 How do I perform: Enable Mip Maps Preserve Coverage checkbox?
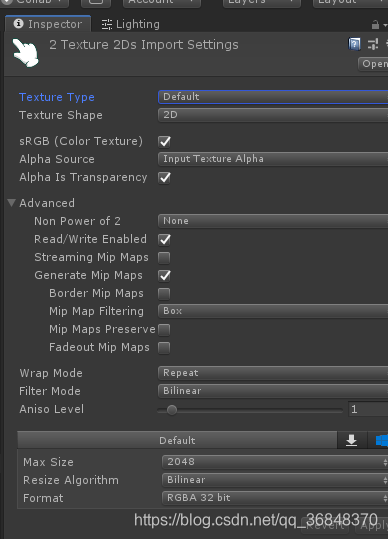pyautogui.click(x=164, y=329)
